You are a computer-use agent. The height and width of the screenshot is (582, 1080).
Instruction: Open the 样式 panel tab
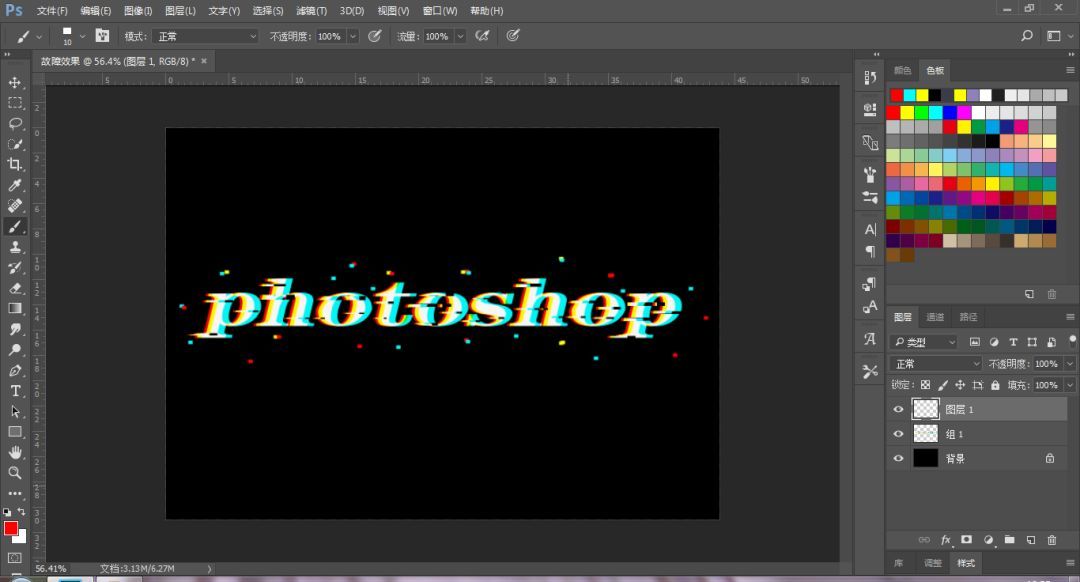pyautogui.click(x=966, y=563)
